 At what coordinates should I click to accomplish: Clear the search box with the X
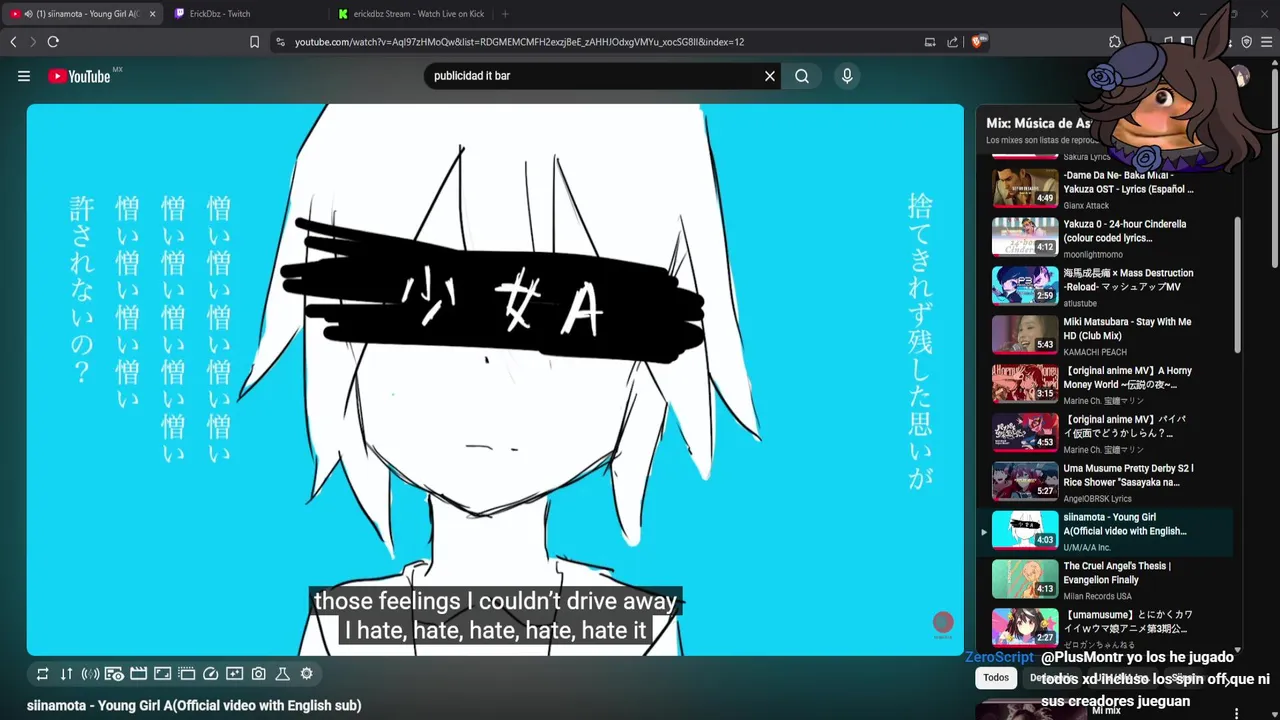[770, 76]
